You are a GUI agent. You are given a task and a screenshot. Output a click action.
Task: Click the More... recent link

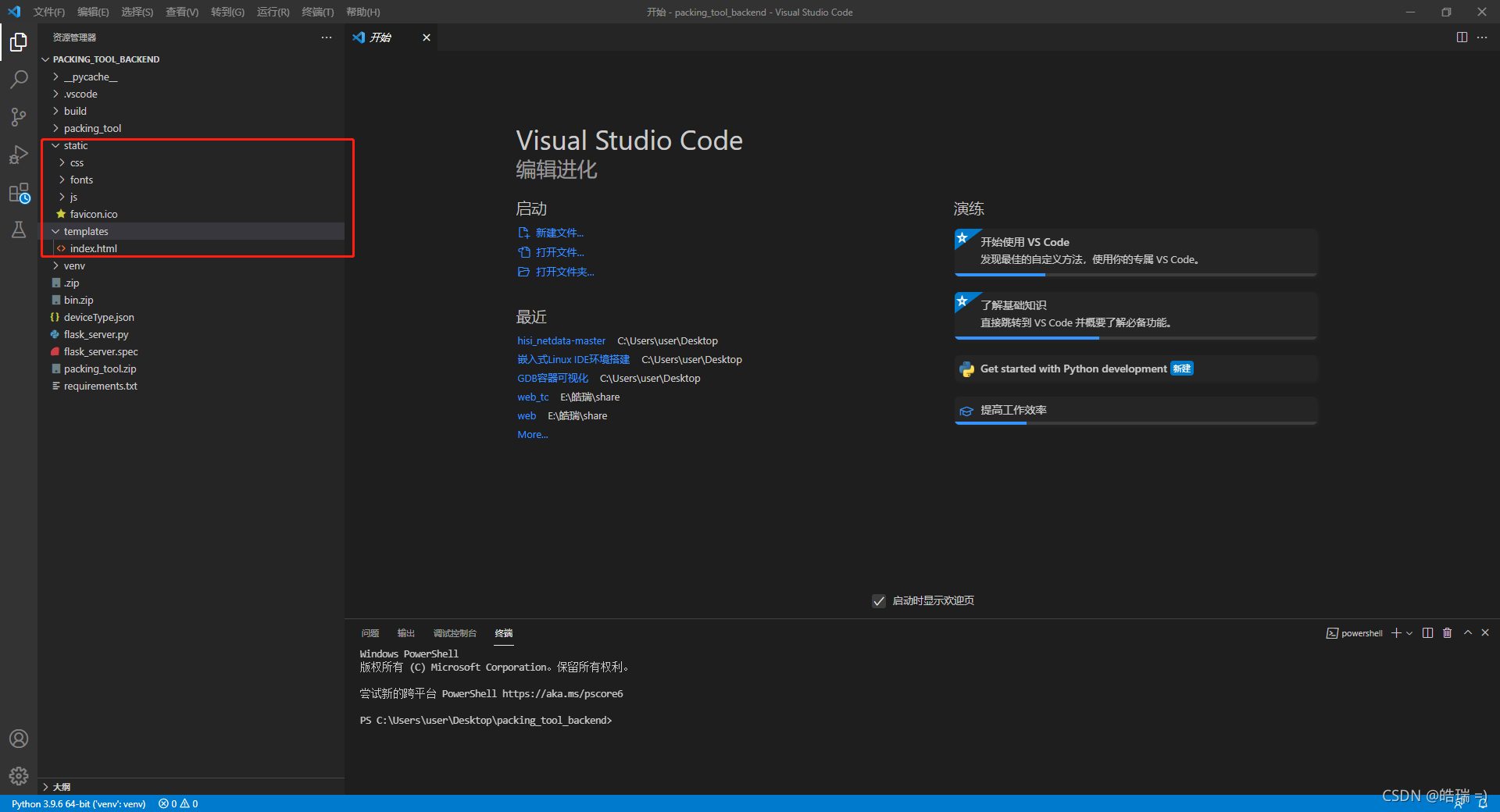(x=533, y=434)
